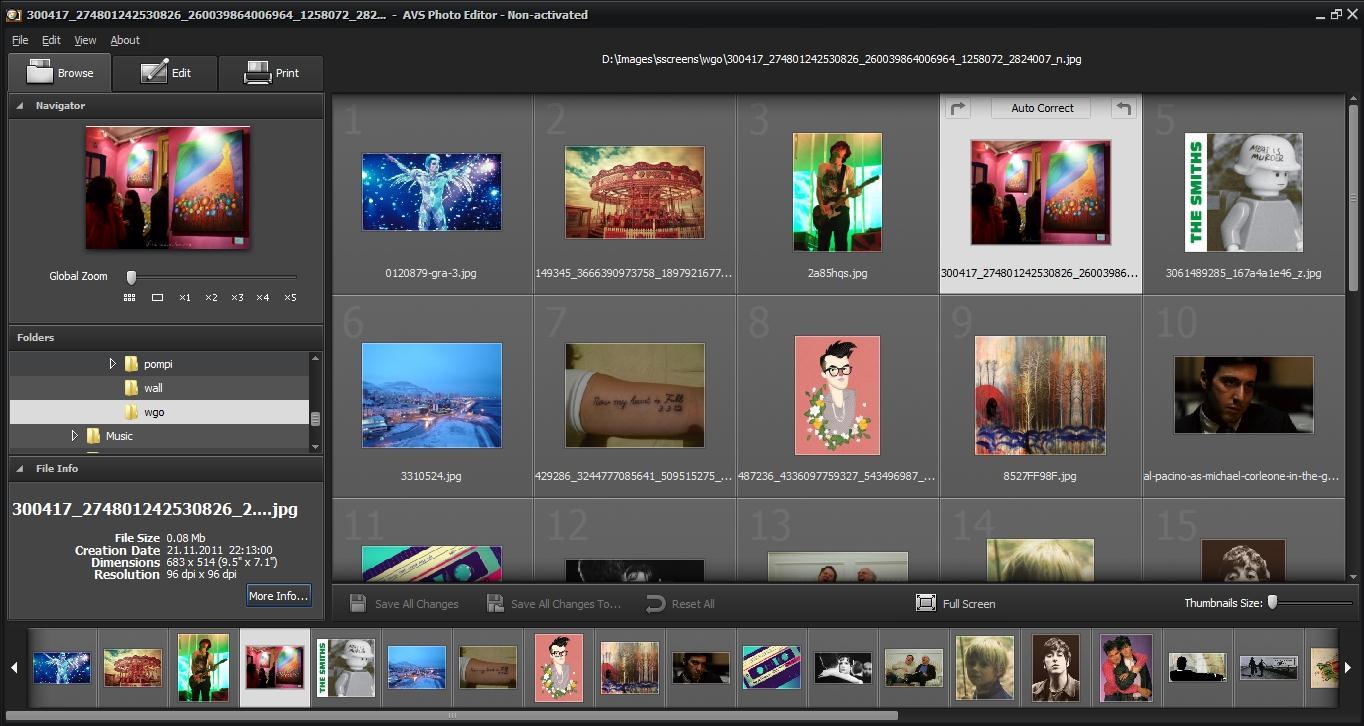Switch to Browse mode
Screen dimensions: 1364x726
[x=59, y=72]
